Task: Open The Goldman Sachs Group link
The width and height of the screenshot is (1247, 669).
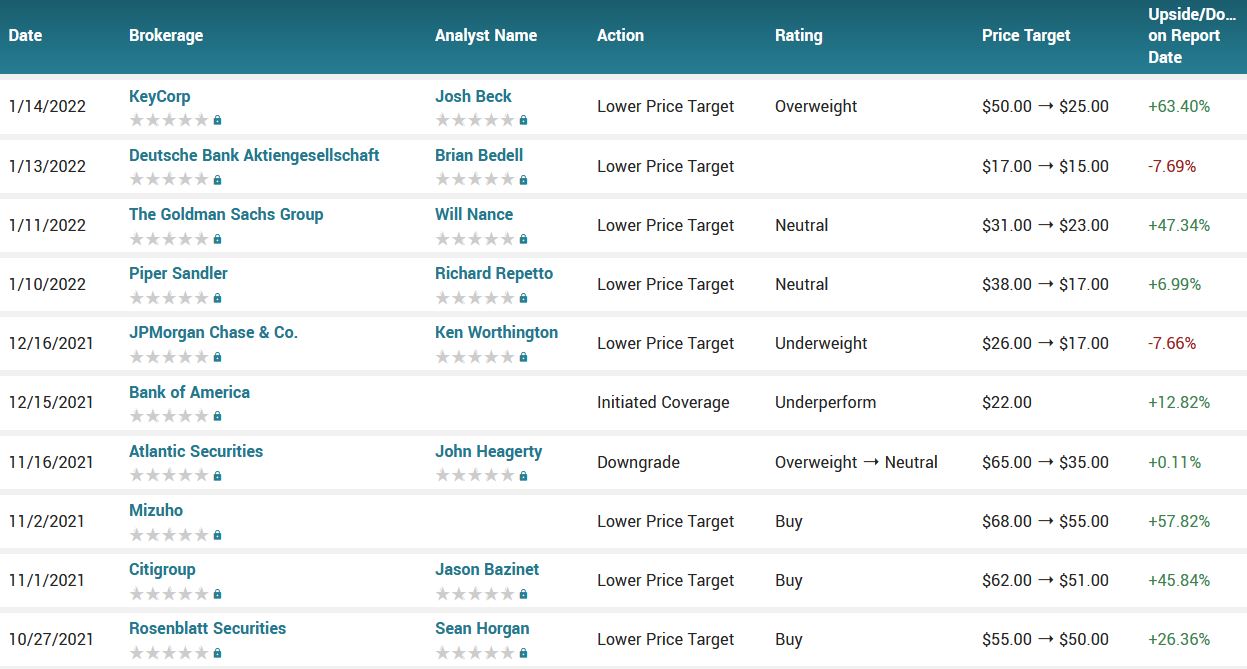Action: [226, 214]
